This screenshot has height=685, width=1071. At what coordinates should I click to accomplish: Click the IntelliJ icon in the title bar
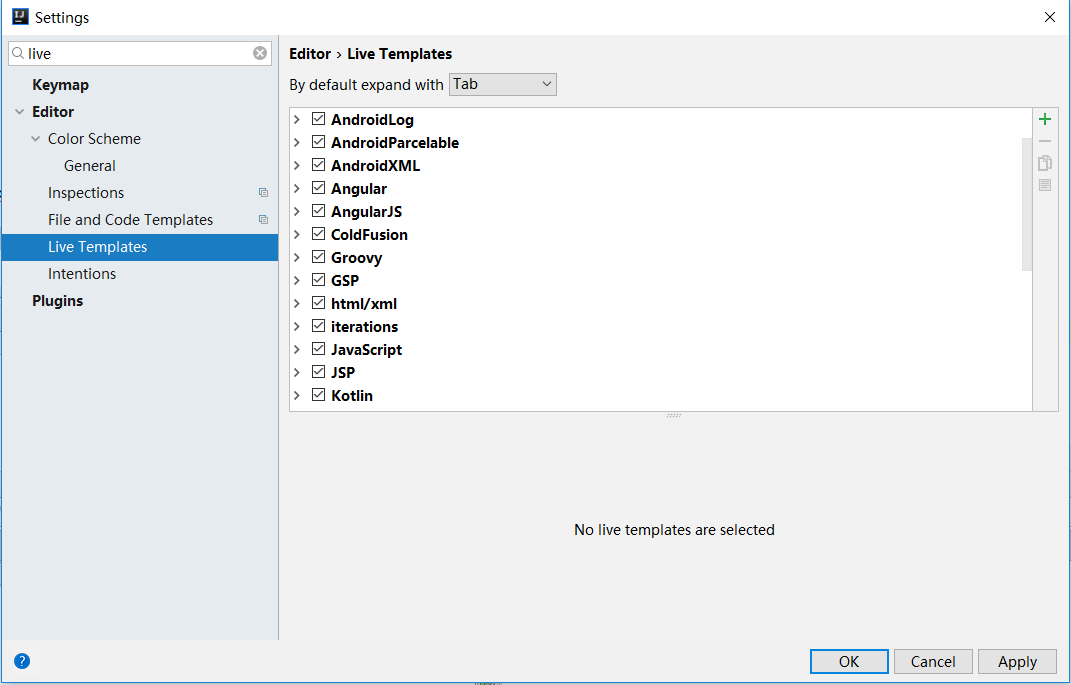pyautogui.click(x=20, y=16)
